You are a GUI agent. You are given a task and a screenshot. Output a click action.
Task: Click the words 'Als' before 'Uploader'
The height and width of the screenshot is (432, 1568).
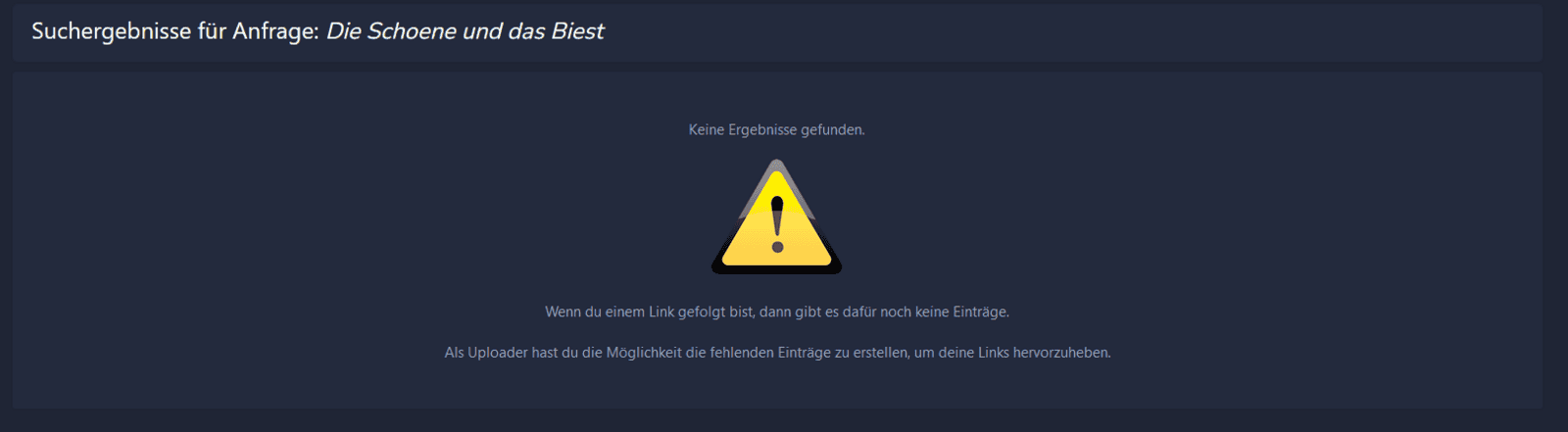(454, 353)
